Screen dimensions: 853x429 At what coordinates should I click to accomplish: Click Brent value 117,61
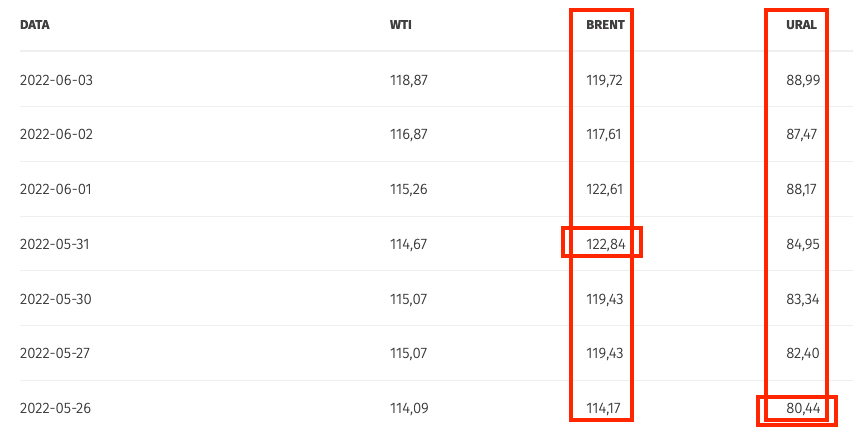click(603, 134)
